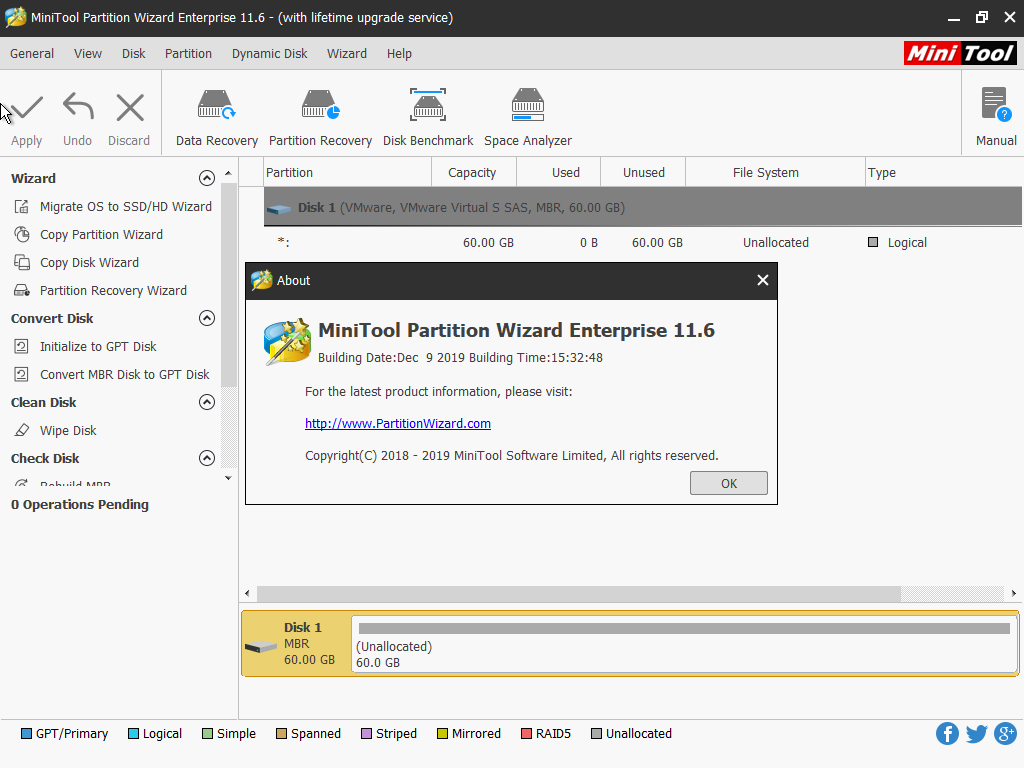The height and width of the screenshot is (768, 1024).
Task: Open the Help menu
Action: point(399,54)
